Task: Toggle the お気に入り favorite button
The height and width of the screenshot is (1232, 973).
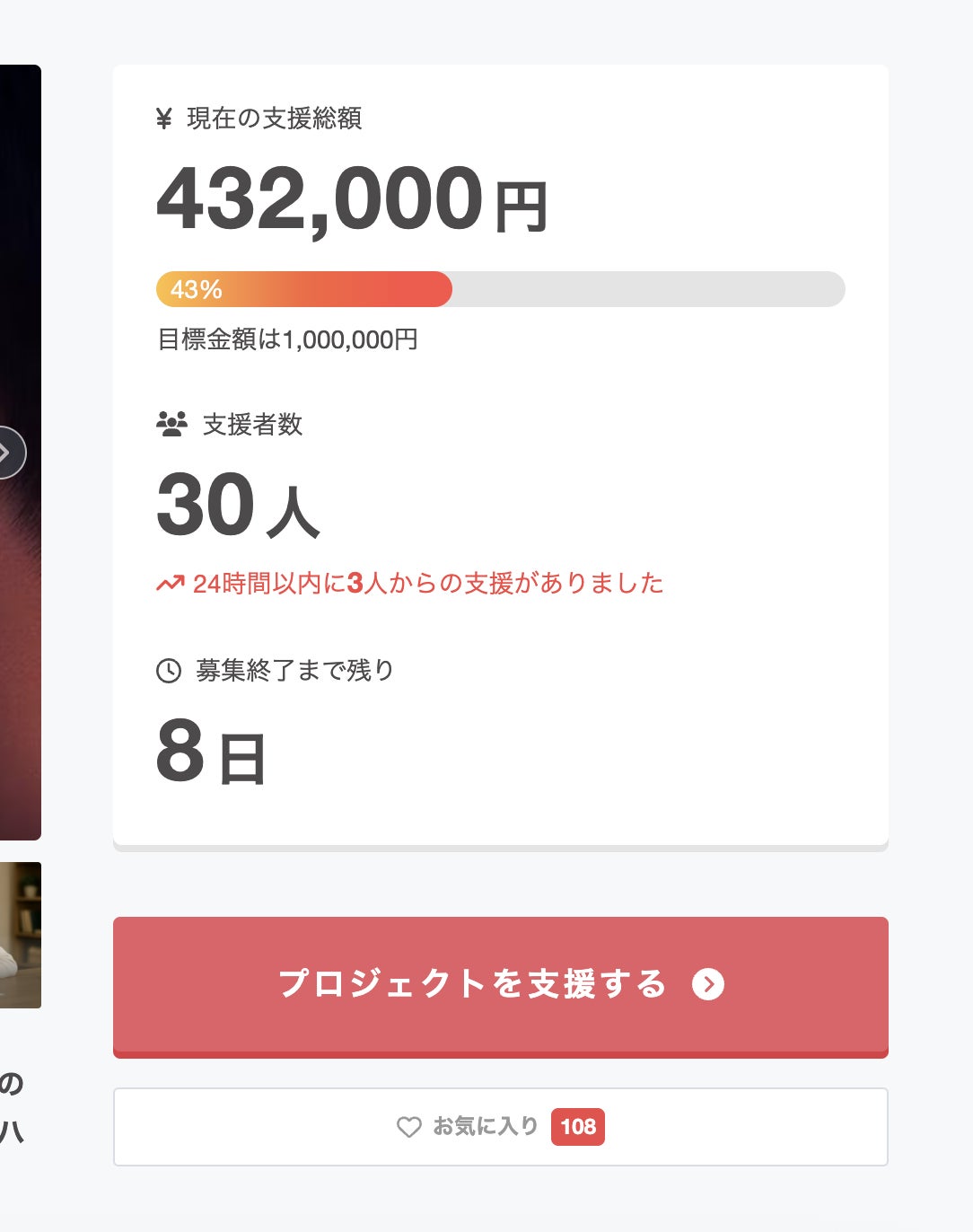Action: pos(485,1127)
